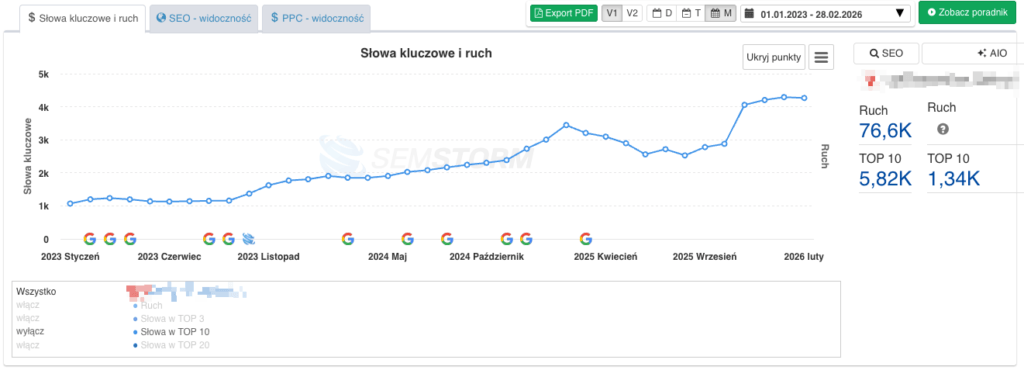
Task: Click the Ukryj punkty button
Action: click(x=774, y=57)
